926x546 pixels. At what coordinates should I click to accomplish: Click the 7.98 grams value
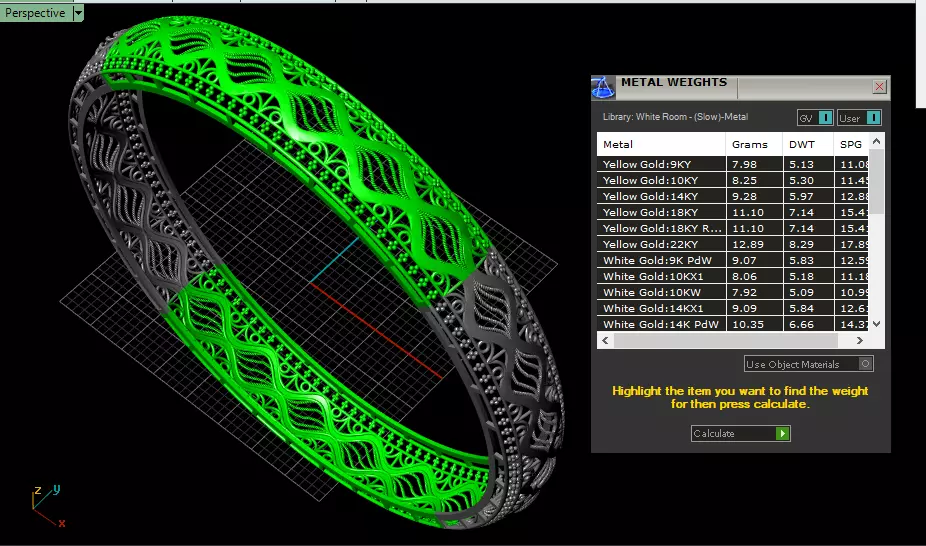(744, 164)
